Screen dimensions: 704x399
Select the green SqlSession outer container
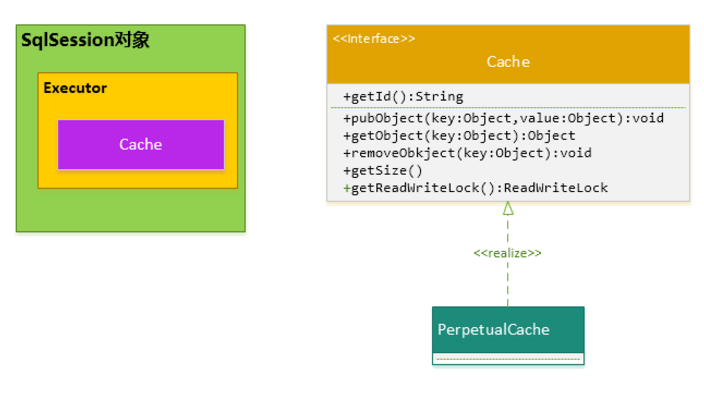131,128
